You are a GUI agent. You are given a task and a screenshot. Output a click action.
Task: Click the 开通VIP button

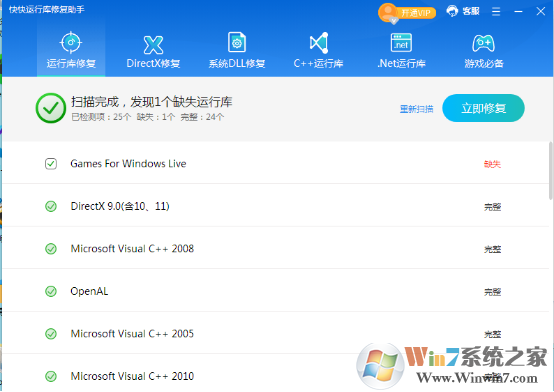tap(416, 13)
